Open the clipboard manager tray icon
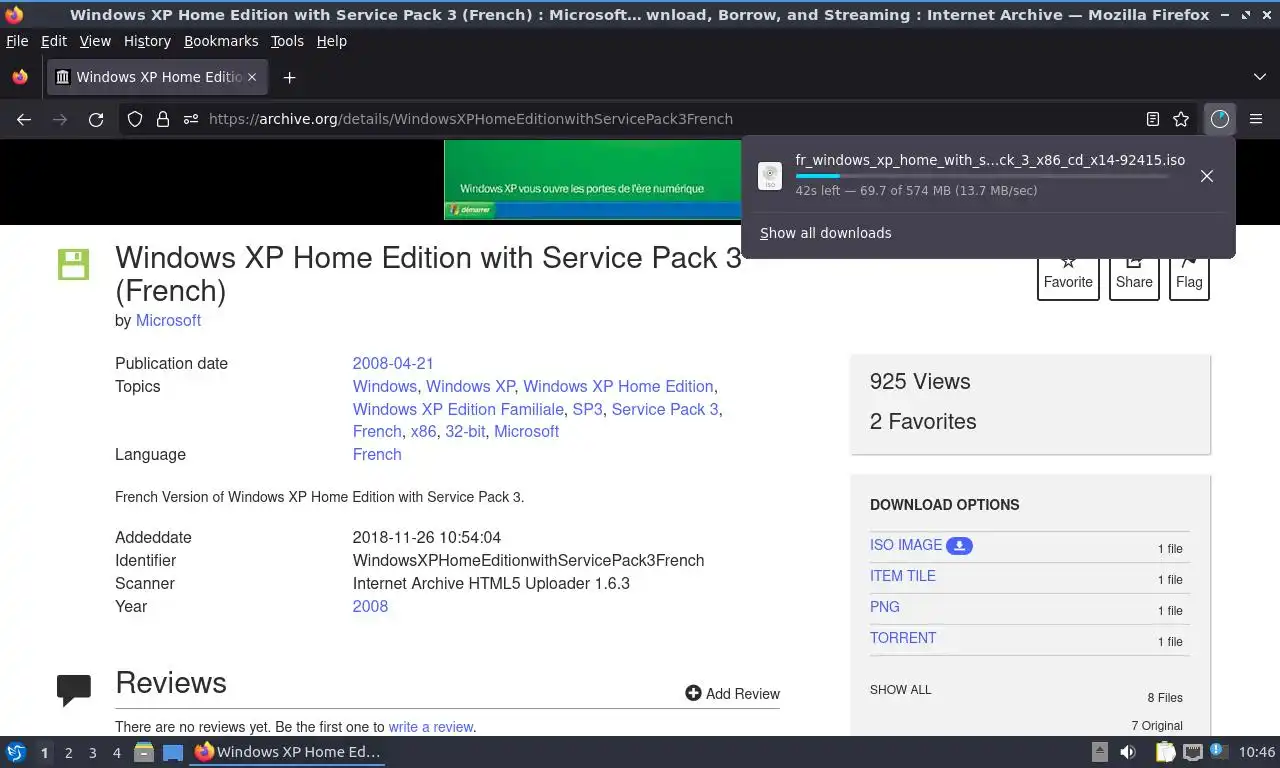 tap(1165, 752)
